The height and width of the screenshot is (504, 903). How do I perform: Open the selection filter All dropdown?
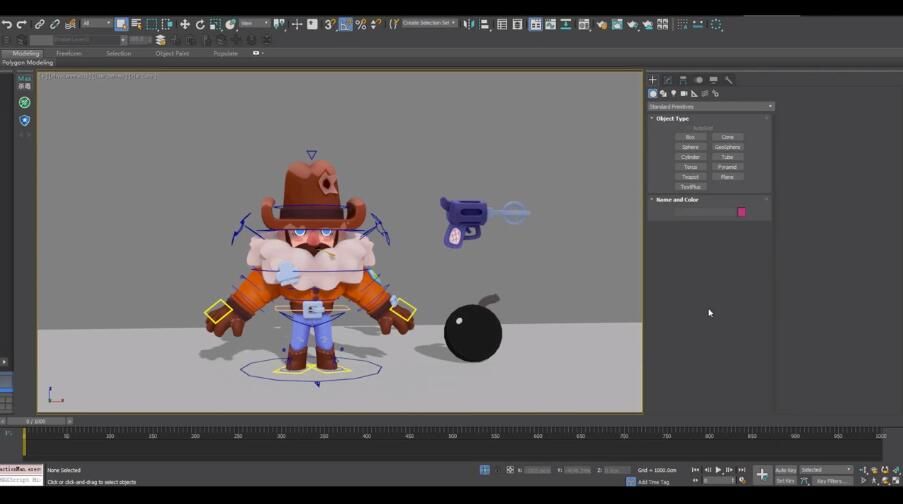click(x=96, y=23)
